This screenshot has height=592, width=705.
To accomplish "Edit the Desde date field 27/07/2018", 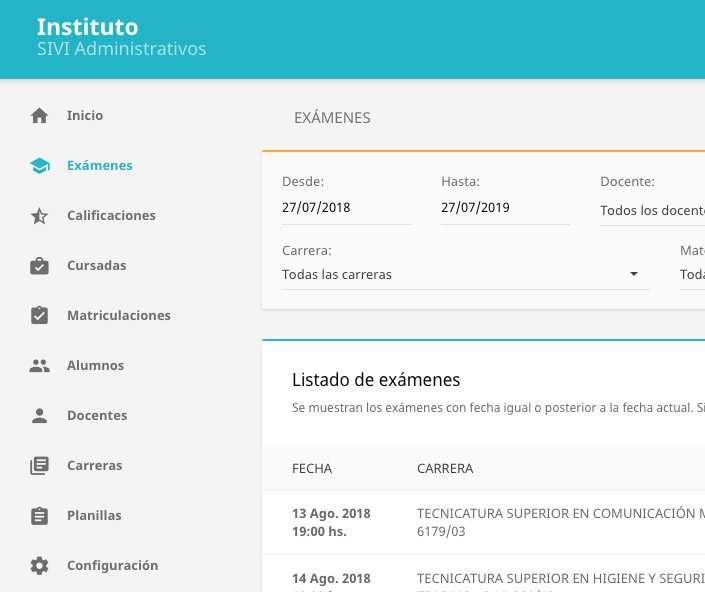I will pos(346,208).
